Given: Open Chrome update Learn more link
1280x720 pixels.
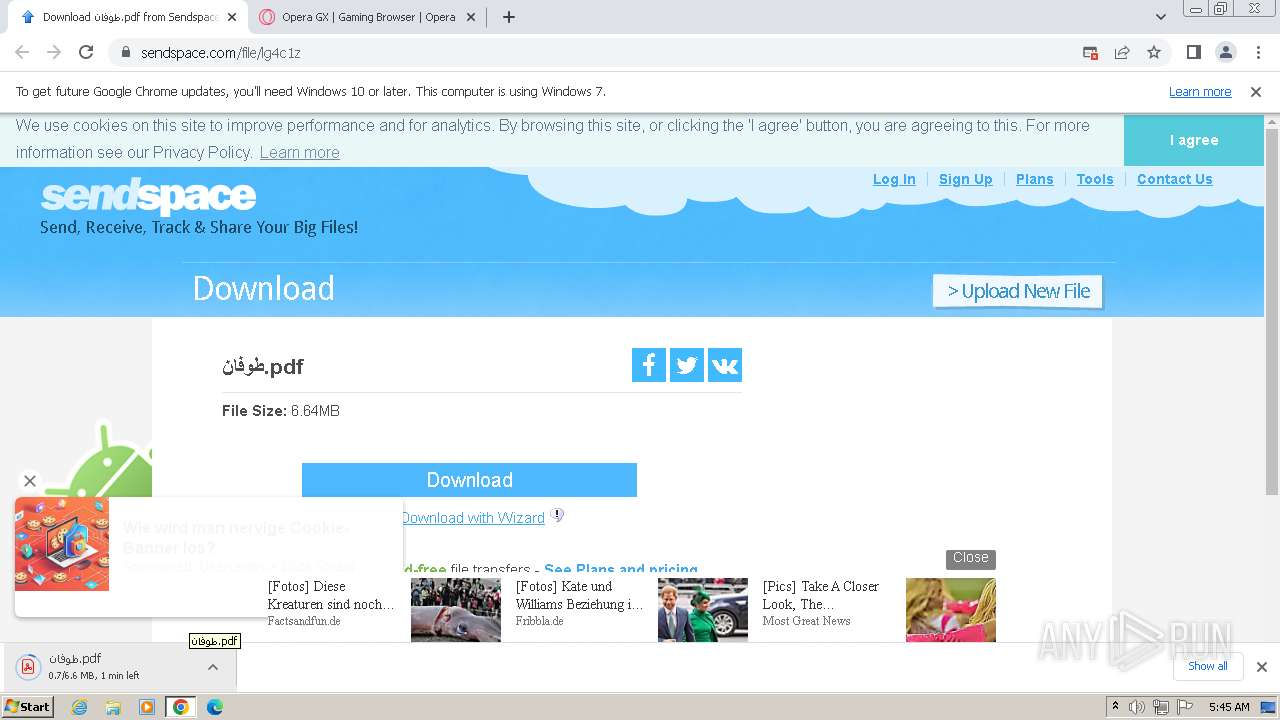Looking at the screenshot, I should (1200, 92).
